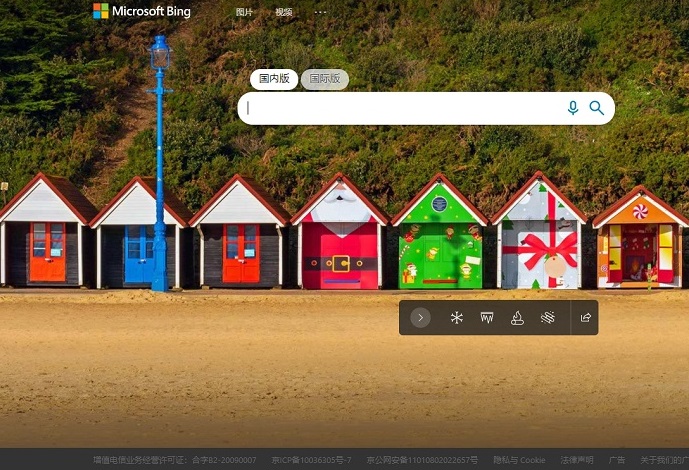Viewport: 689px width, 470px height.
Task: Click the magnifying glass search icon
Action: tap(597, 108)
